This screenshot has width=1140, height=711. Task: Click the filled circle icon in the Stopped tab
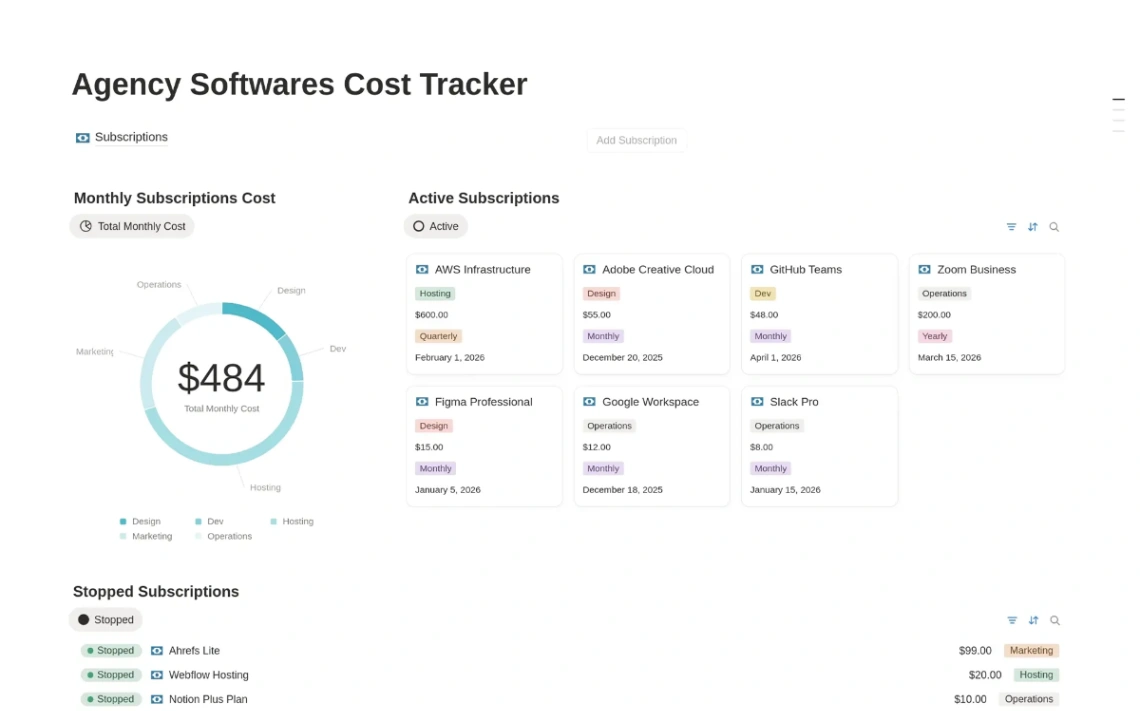click(84, 620)
